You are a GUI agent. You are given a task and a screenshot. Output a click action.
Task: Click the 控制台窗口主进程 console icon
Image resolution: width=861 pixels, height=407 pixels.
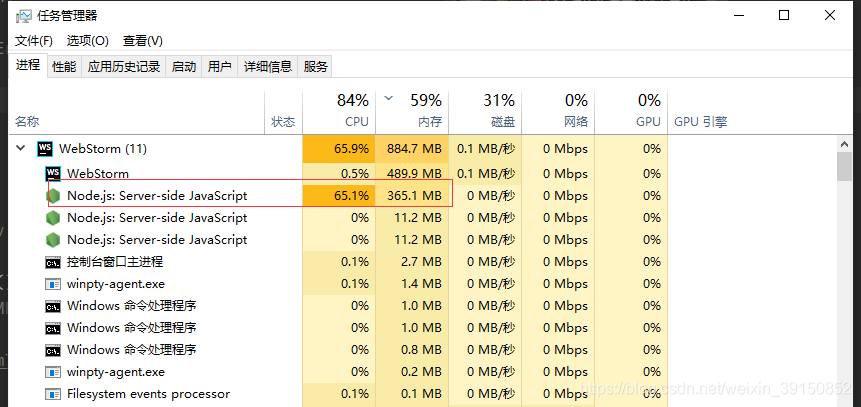(53, 262)
